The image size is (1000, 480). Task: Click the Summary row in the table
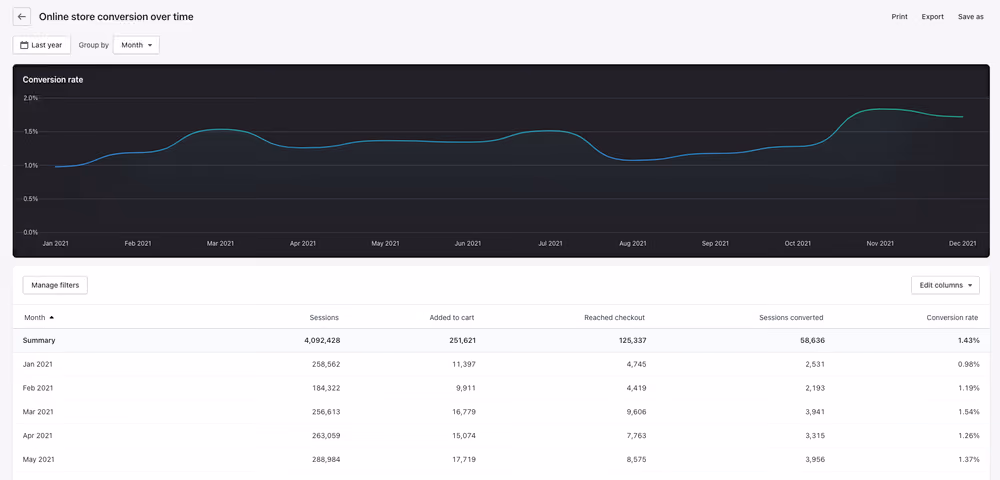(x=501, y=340)
